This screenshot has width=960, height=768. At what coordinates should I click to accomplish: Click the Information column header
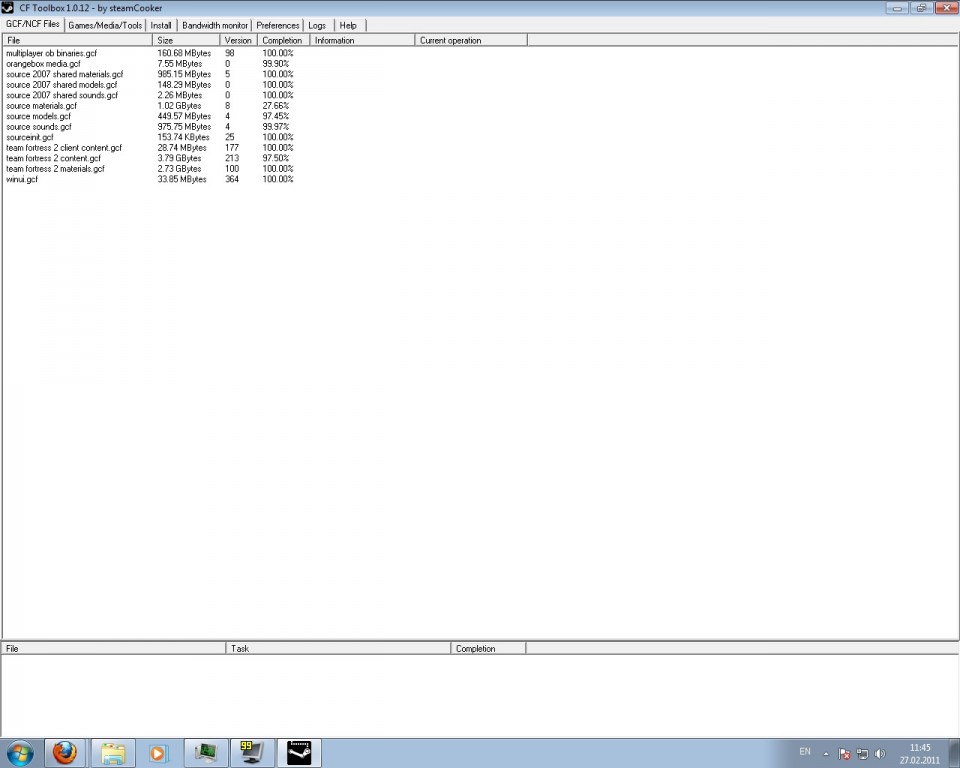pos(362,40)
